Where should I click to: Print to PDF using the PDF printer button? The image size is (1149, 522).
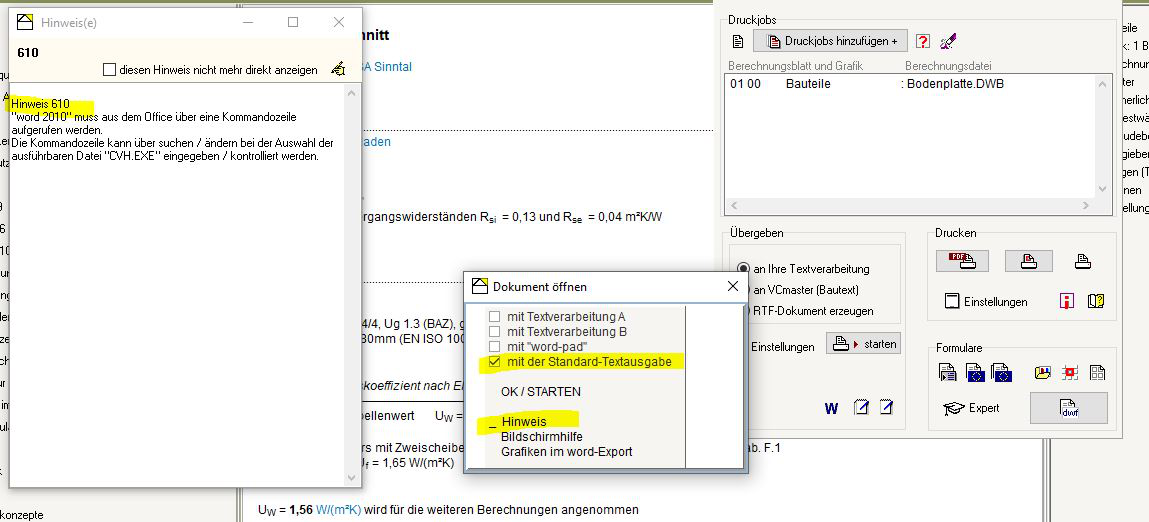tap(961, 260)
